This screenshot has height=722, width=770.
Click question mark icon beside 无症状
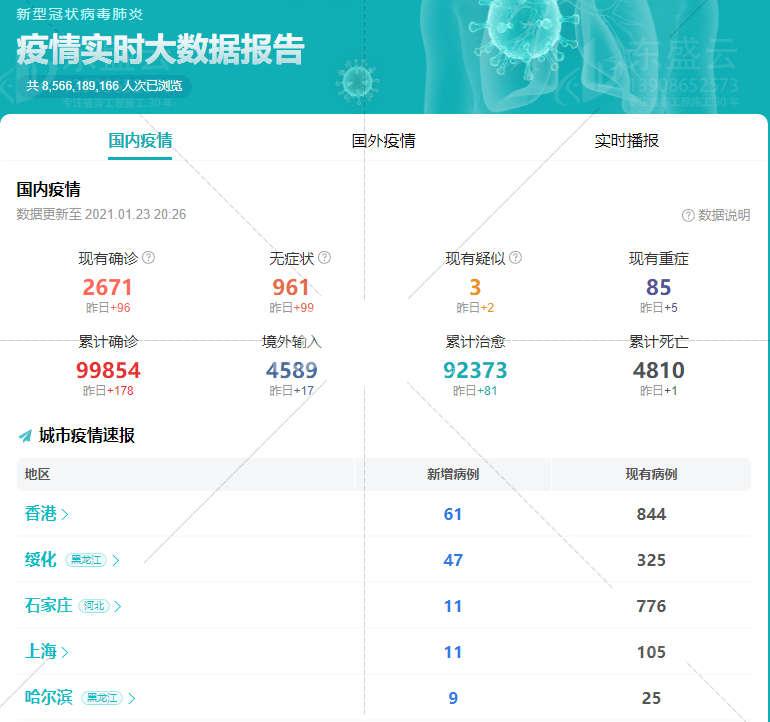pyautogui.click(x=324, y=257)
